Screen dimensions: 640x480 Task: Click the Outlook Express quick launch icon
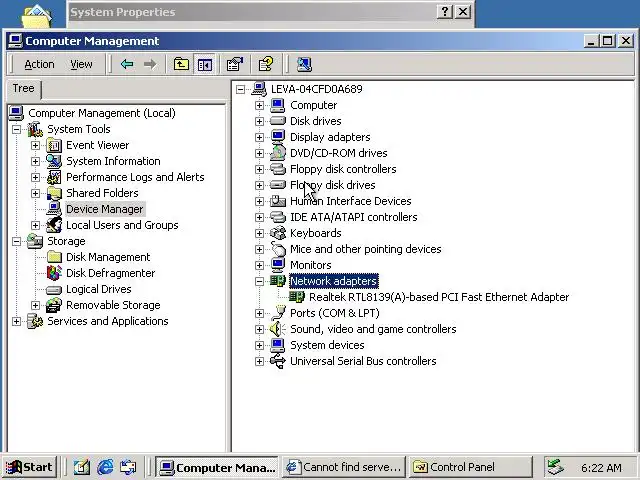(x=128, y=467)
